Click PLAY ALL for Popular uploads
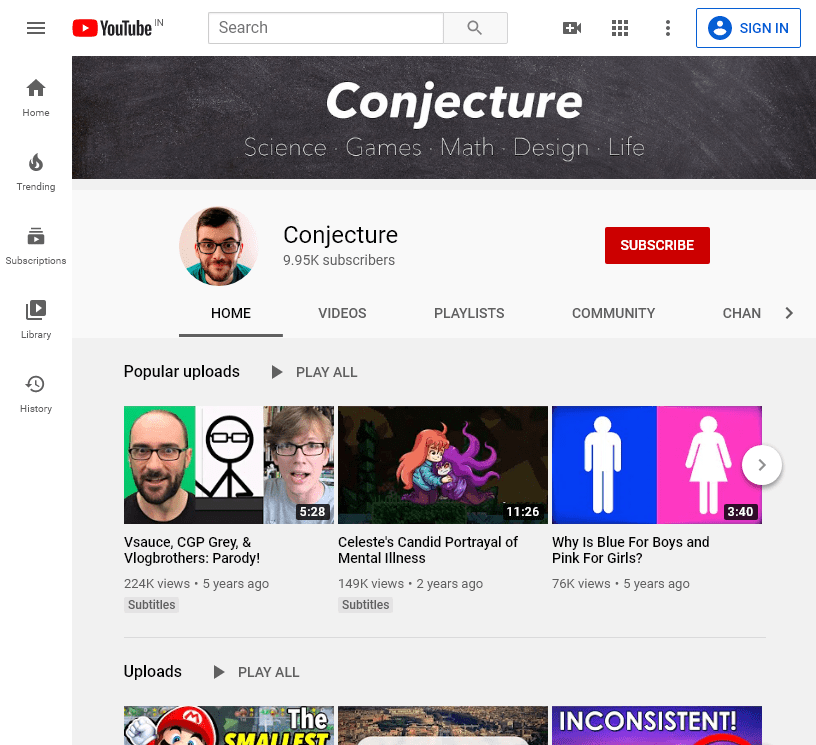This screenshot has height=745, width=816. (326, 372)
